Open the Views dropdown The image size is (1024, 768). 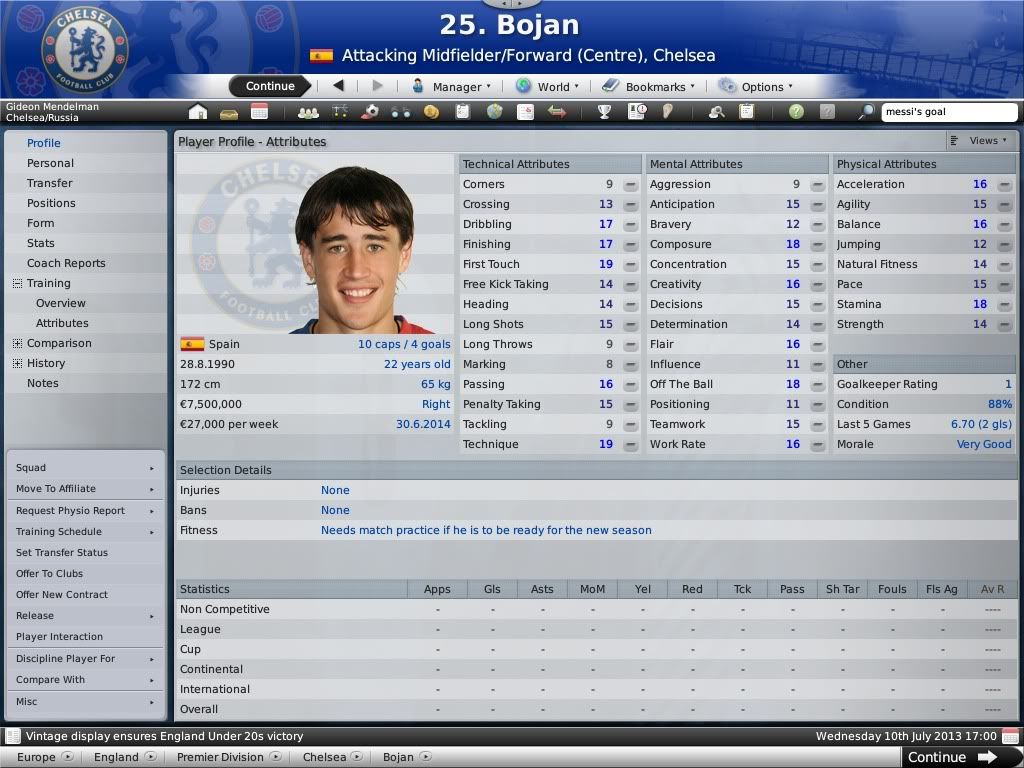coord(979,140)
